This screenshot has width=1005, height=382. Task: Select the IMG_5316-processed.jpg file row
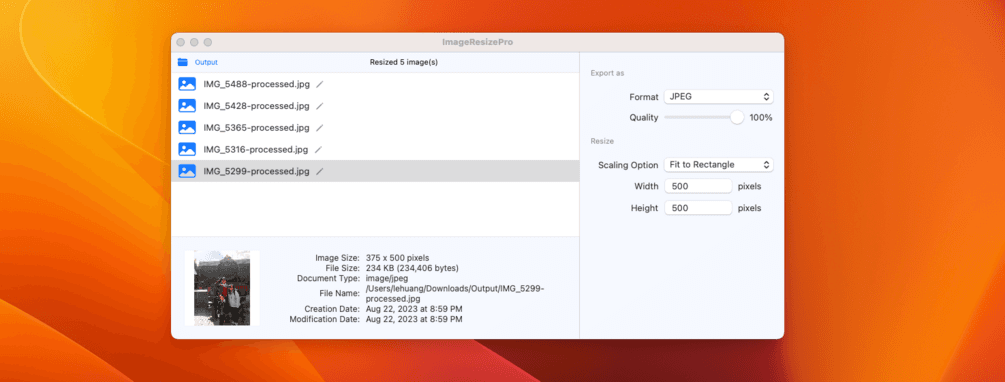click(375, 149)
